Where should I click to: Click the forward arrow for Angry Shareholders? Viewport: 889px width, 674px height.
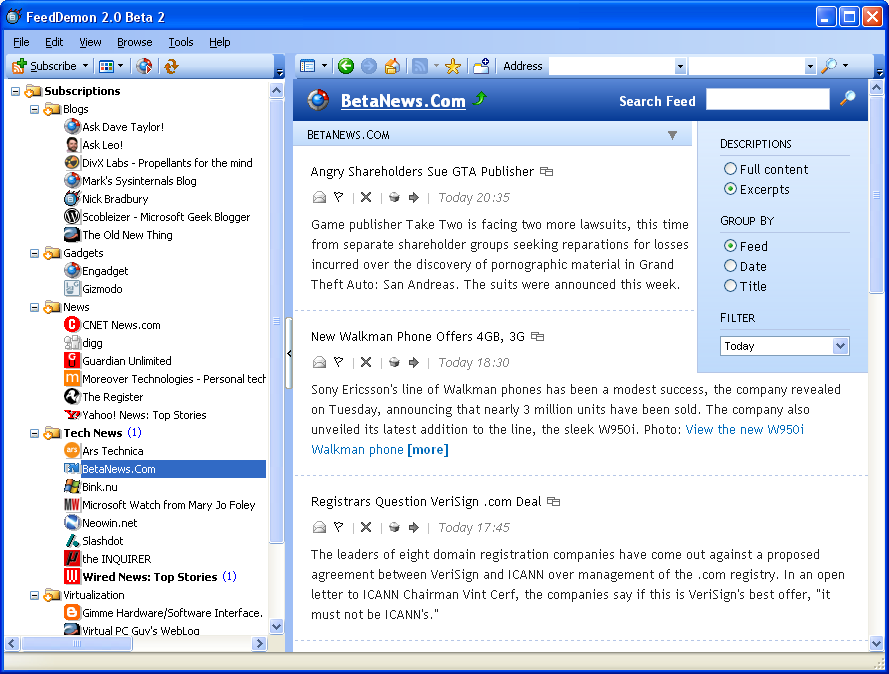[x=414, y=197]
